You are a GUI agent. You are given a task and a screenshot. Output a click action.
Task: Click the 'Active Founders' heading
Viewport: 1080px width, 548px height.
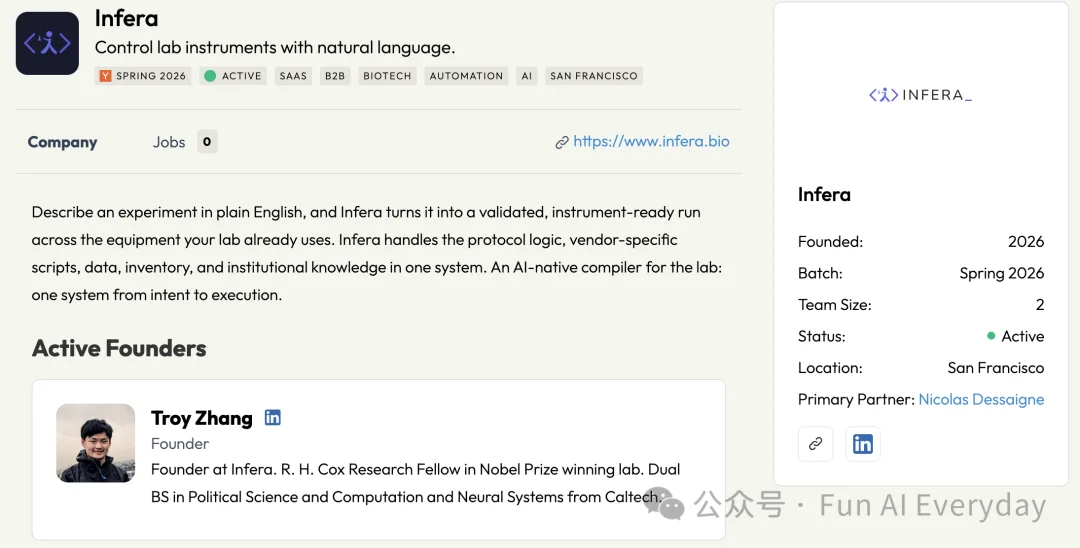[x=119, y=348]
